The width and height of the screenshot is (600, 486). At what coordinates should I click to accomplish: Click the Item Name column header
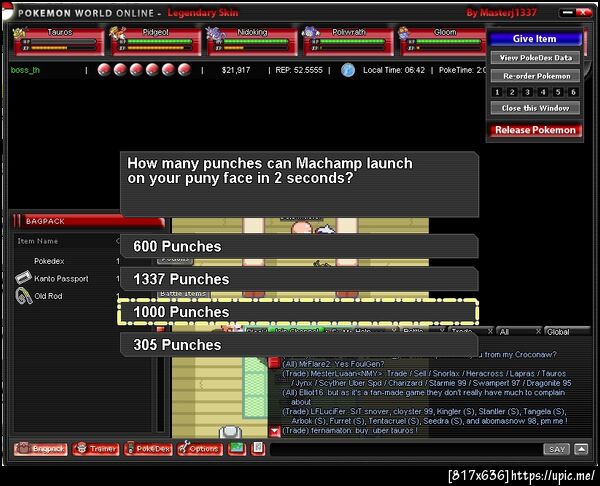(x=38, y=241)
